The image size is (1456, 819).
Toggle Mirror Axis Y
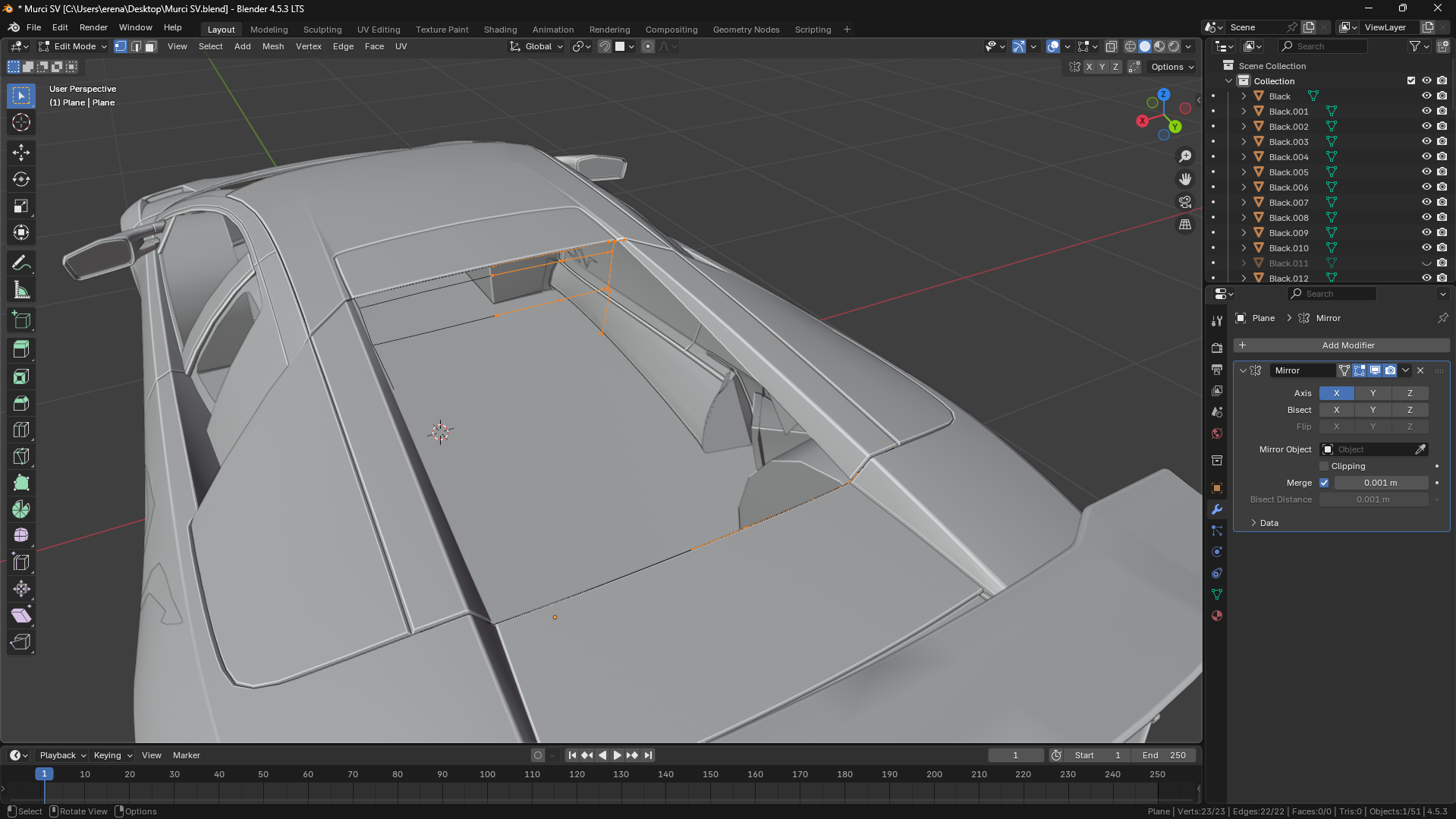pyautogui.click(x=1373, y=393)
